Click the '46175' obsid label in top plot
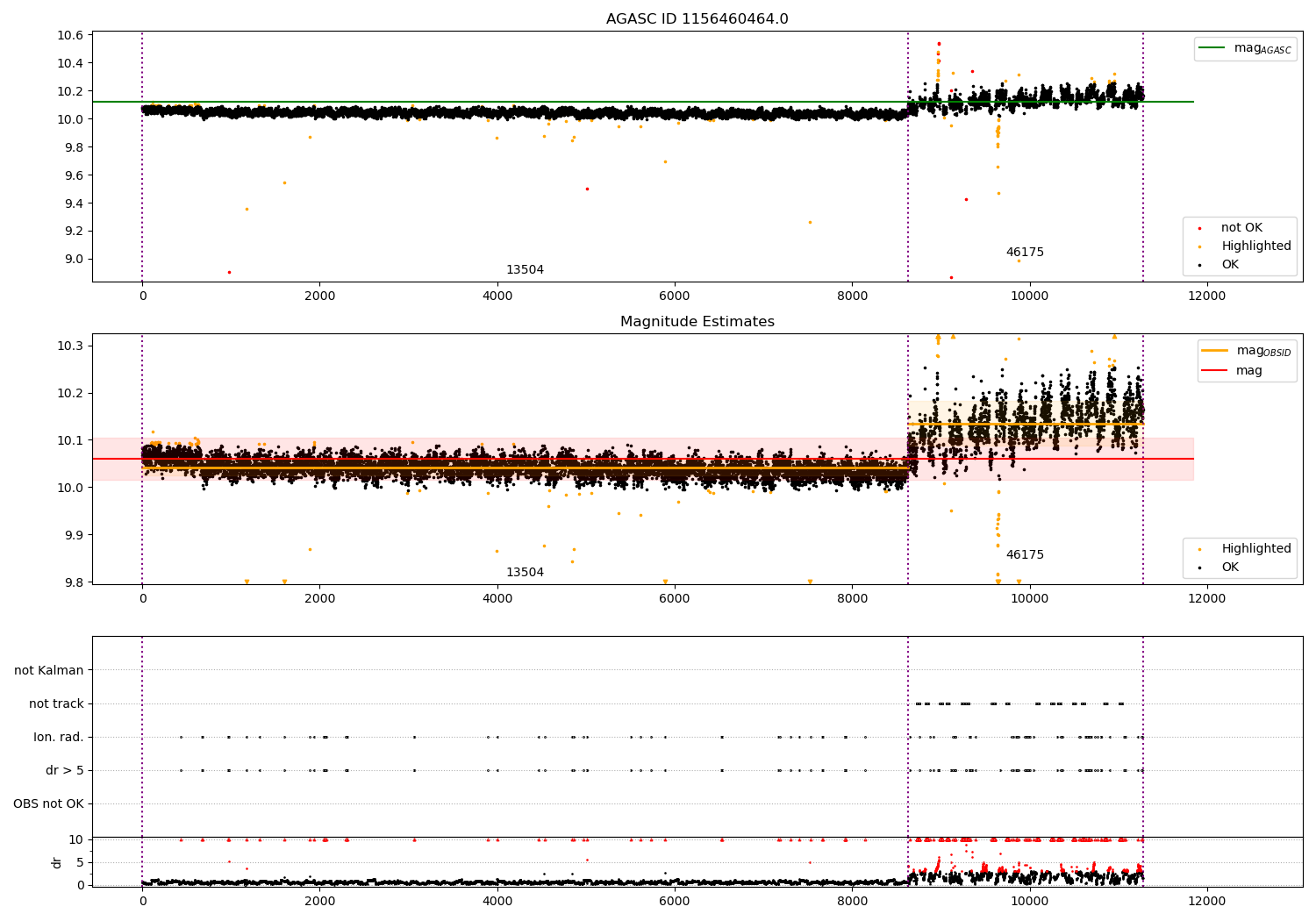The width and height of the screenshot is (1316, 921). pos(1025,253)
